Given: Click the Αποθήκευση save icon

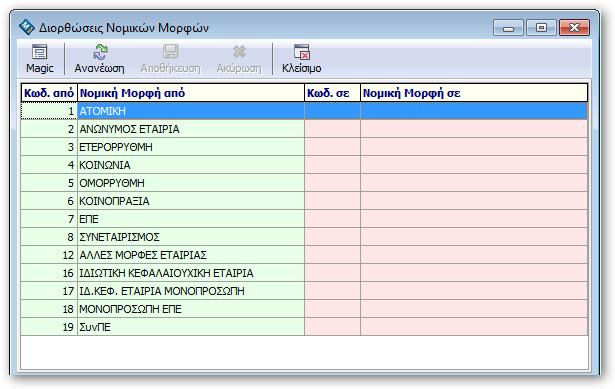Looking at the screenshot, I should [171, 52].
